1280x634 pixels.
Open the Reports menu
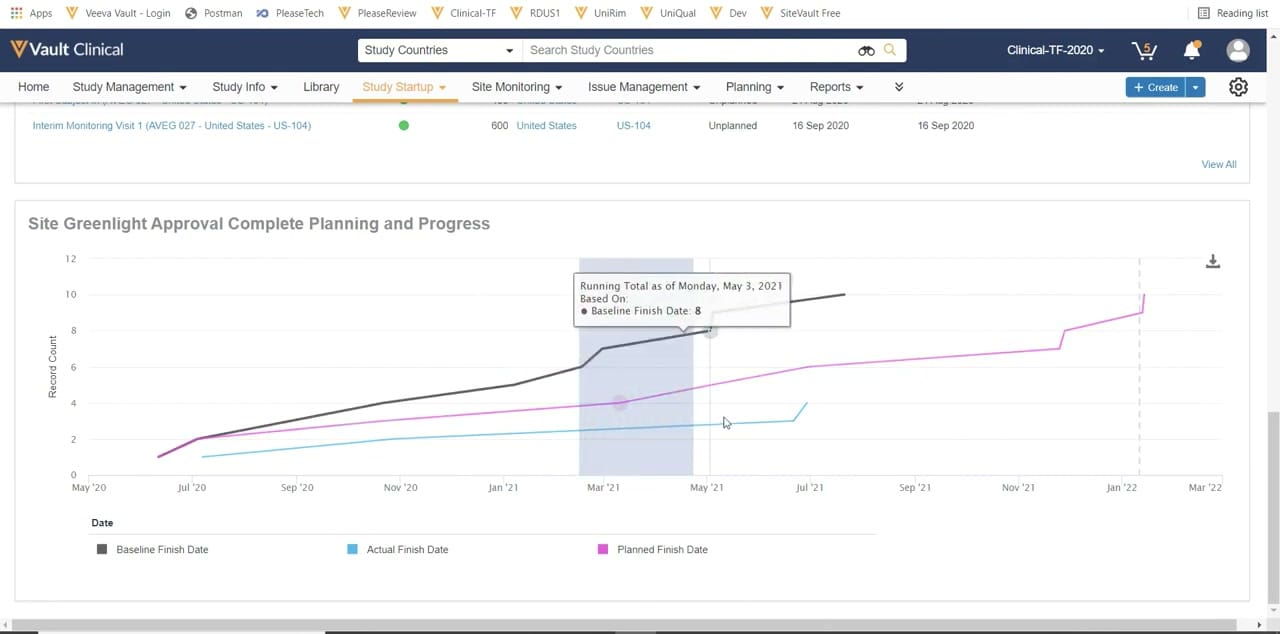pyautogui.click(x=837, y=87)
